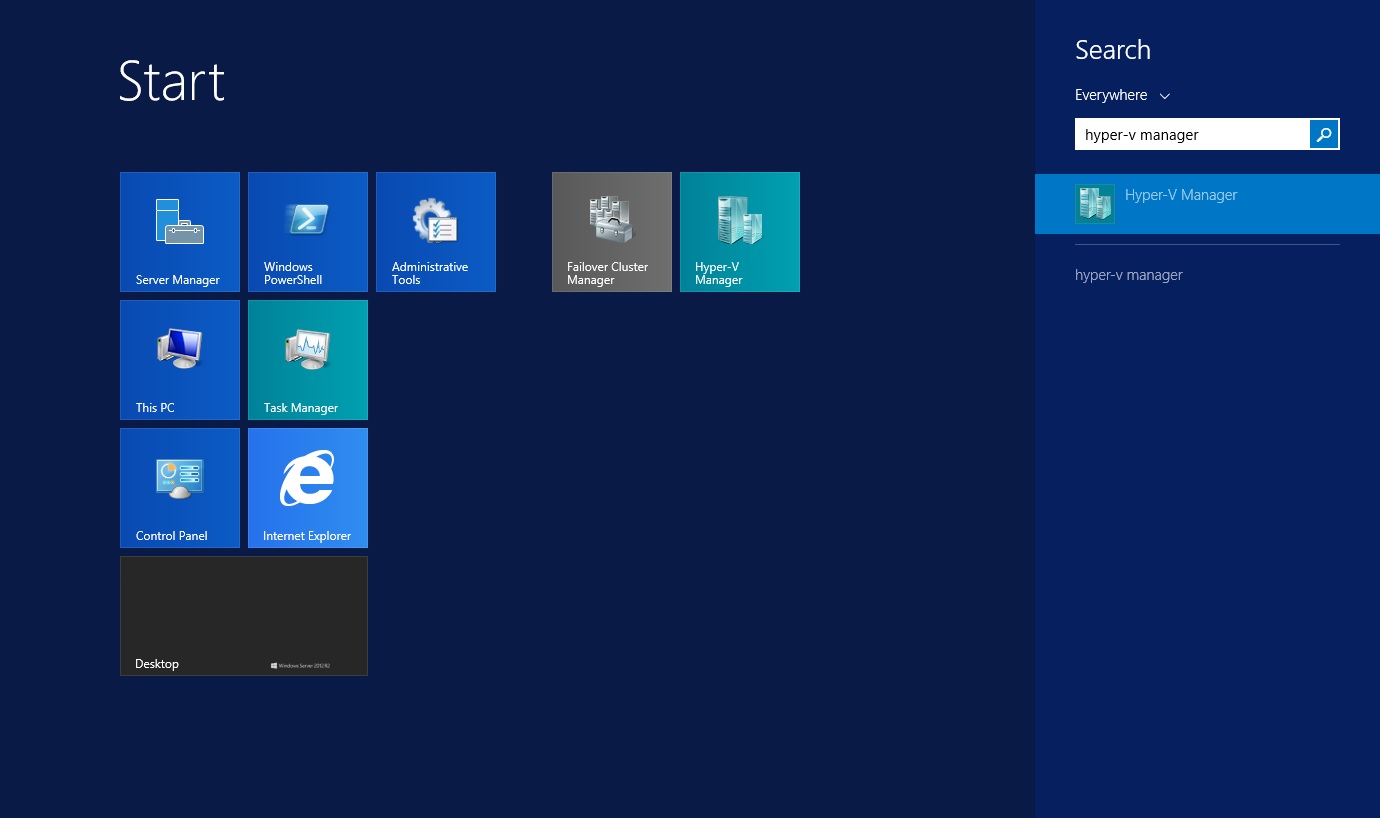Viewport: 1380px width, 818px height.
Task: Click the Search panel header
Action: [x=1113, y=49]
